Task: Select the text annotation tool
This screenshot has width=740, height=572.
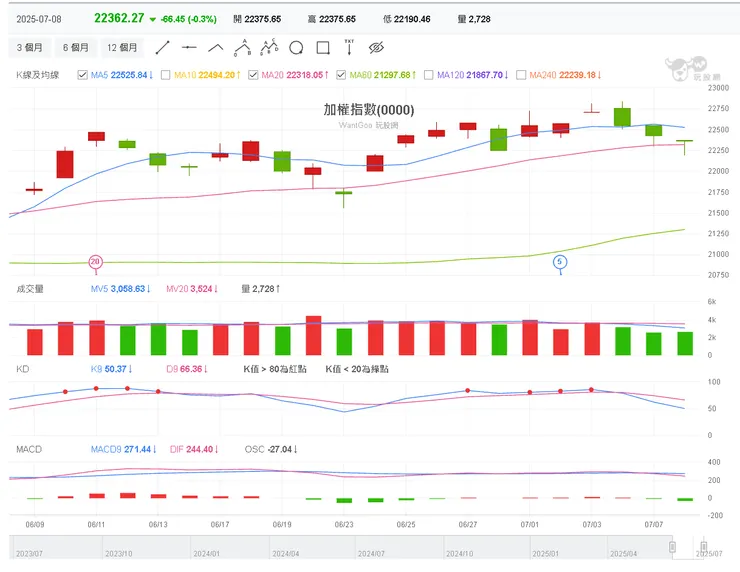Action: pos(349,47)
